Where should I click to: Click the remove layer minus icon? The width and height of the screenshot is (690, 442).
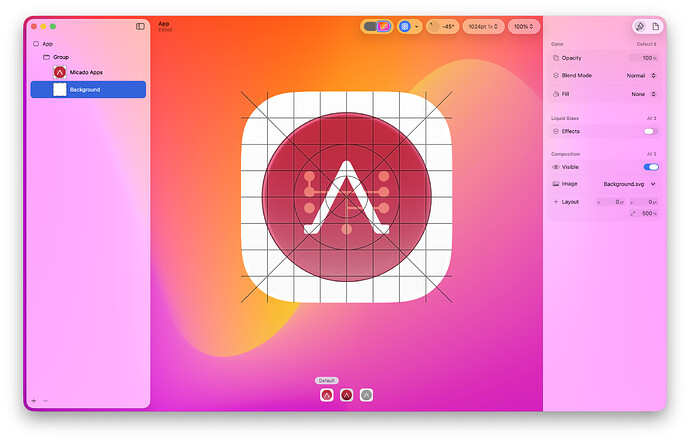click(45, 400)
